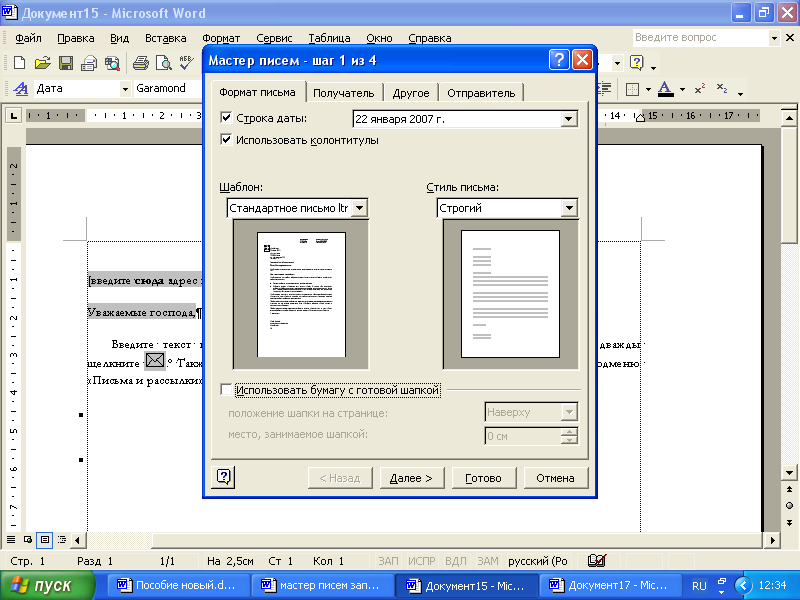
Task: Click the Garamond font name box
Action: pyautogui.click(x=167, y=89)
